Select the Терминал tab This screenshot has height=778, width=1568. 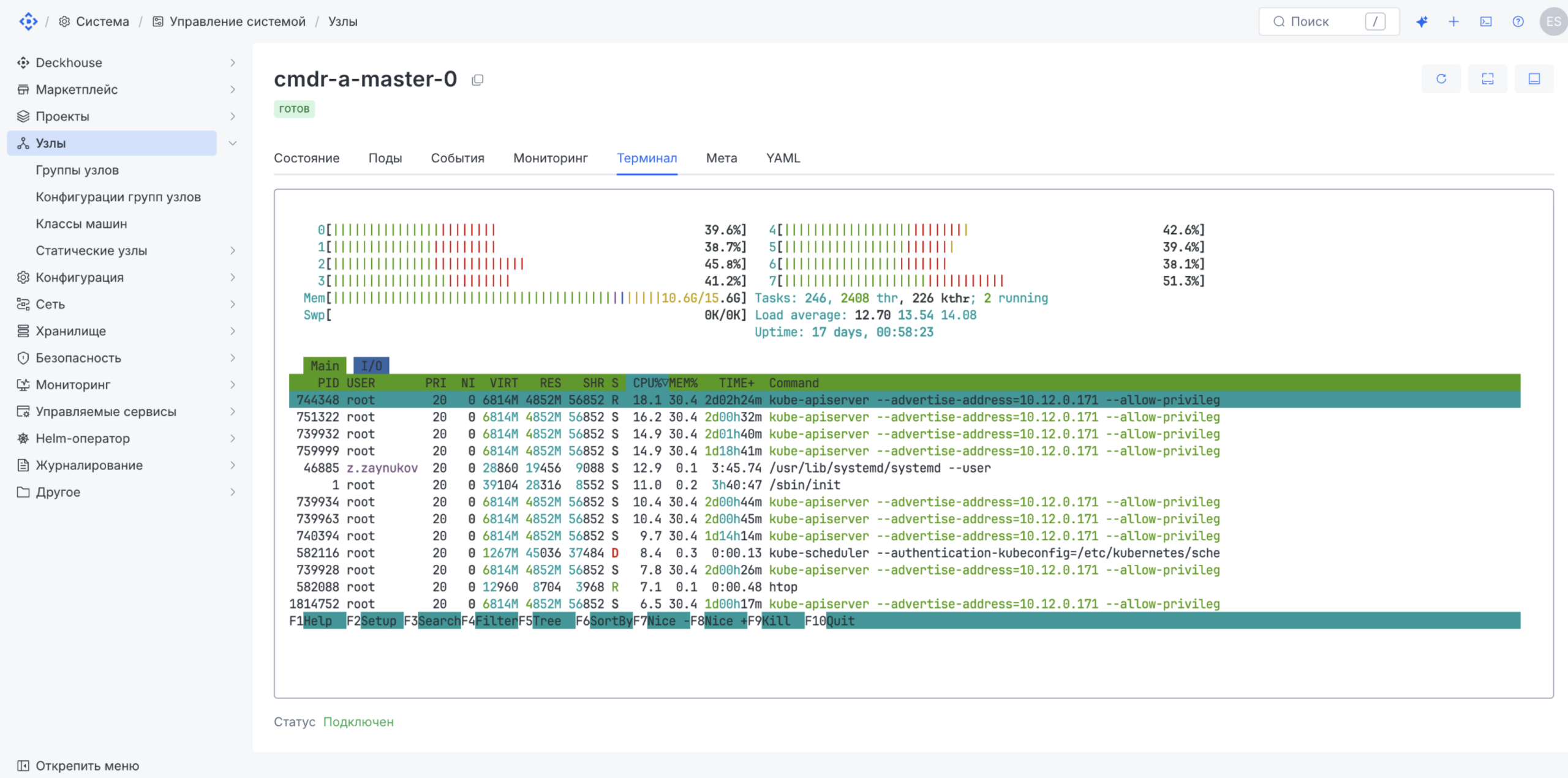coord(647,158)
